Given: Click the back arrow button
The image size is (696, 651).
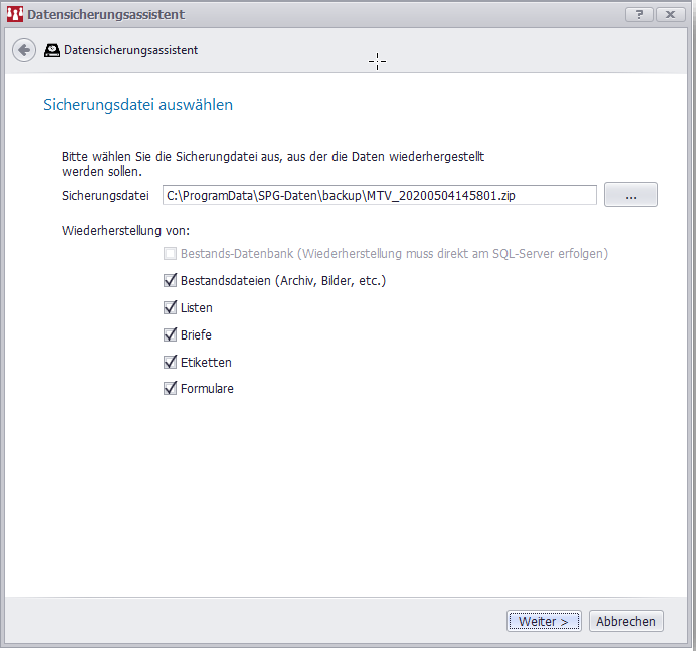Looking at the screenshot, I should click(x=24, y=50).
